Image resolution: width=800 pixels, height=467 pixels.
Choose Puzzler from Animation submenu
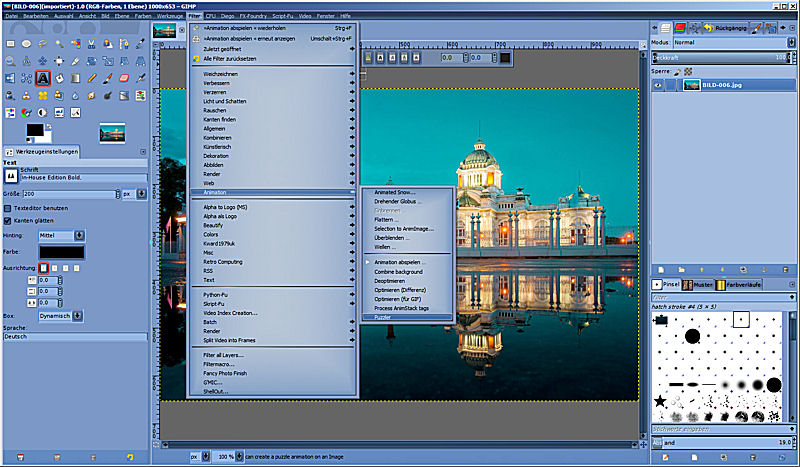click(x=407, y=317)
